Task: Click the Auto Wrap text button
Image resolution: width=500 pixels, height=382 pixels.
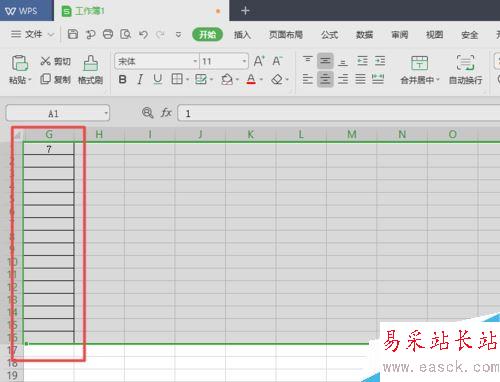Action: click(x=465, y=70)
